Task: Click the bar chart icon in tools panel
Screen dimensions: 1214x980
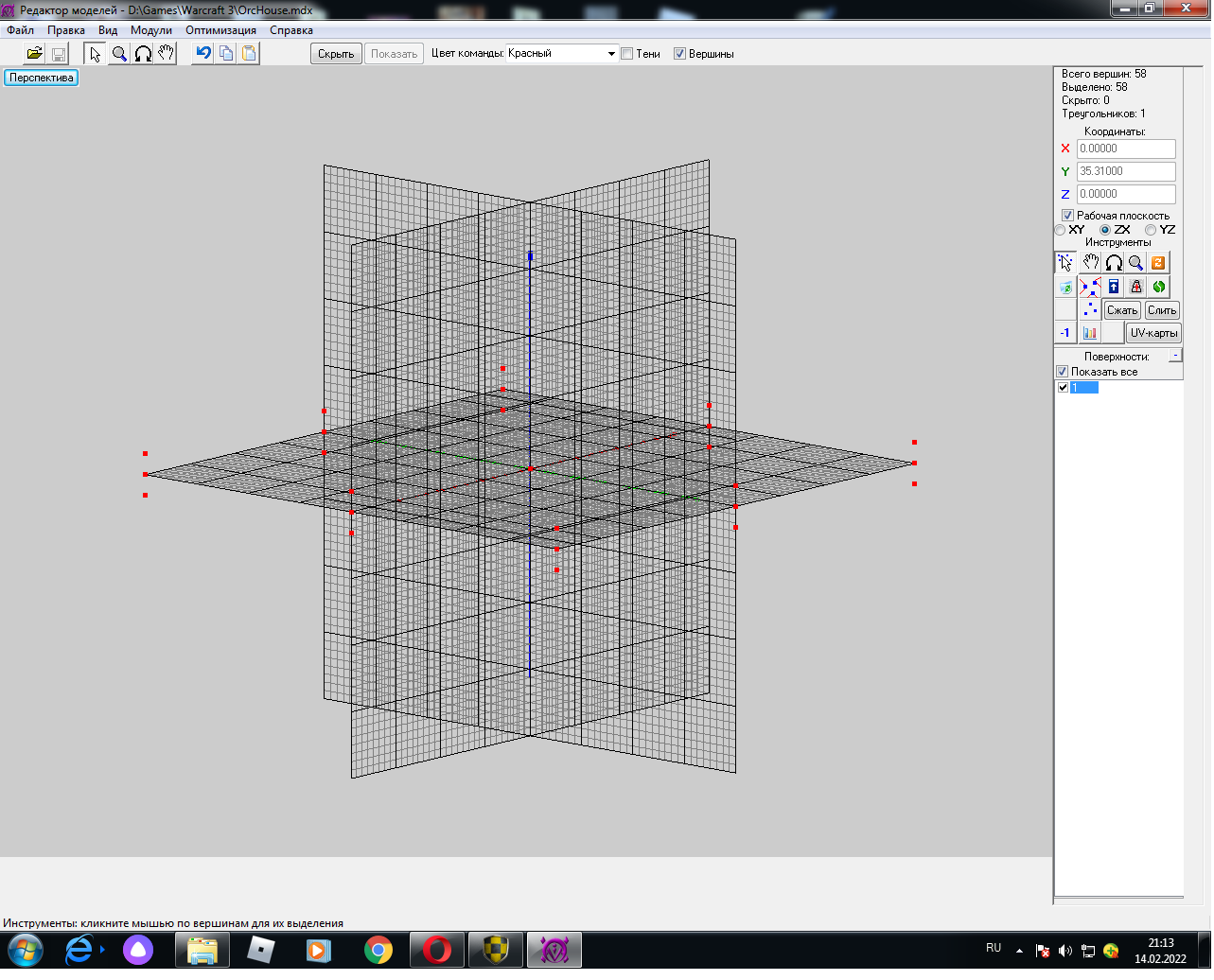Action: pyautogui.click(x=1090, y=333)
